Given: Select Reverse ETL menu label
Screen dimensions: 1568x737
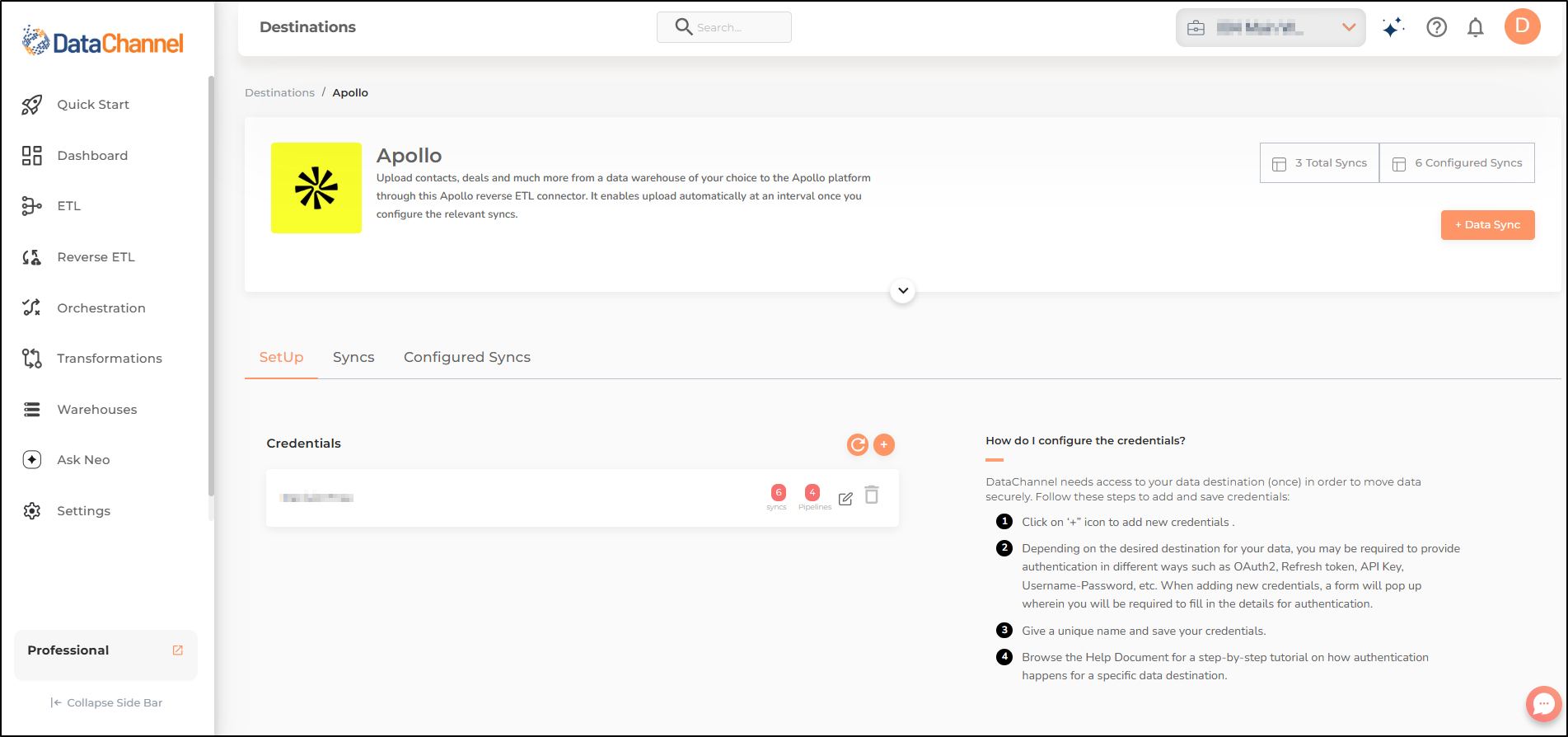Looking at the screenshot, I should point(96,257).
